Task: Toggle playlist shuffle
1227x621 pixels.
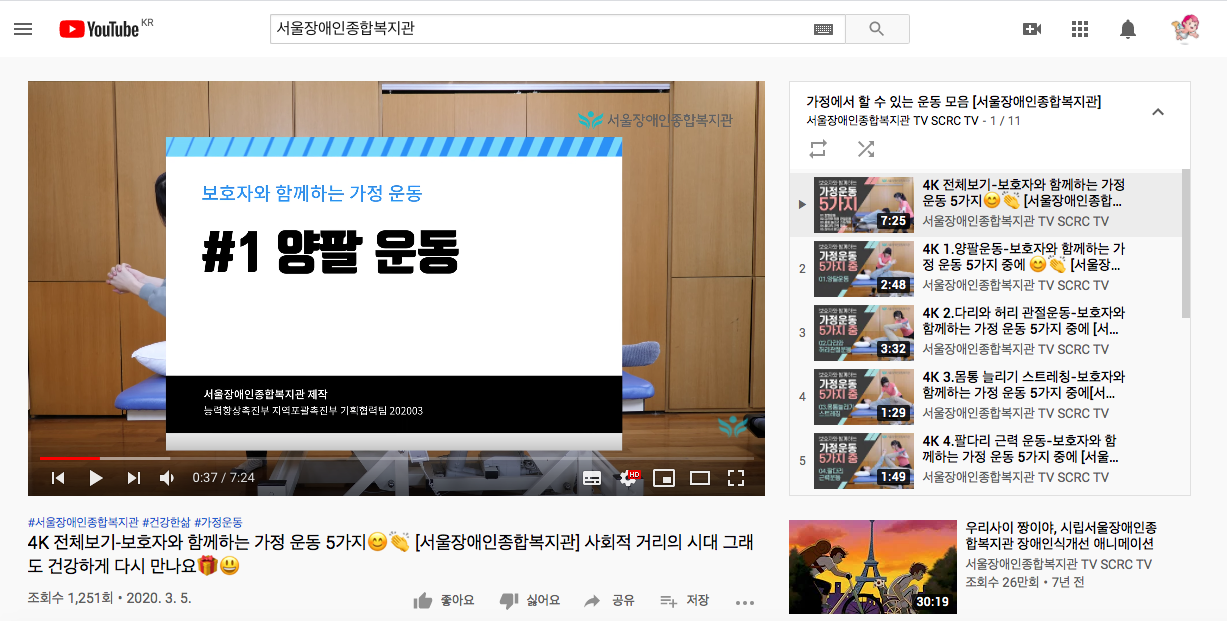Action: coord(865,148)
